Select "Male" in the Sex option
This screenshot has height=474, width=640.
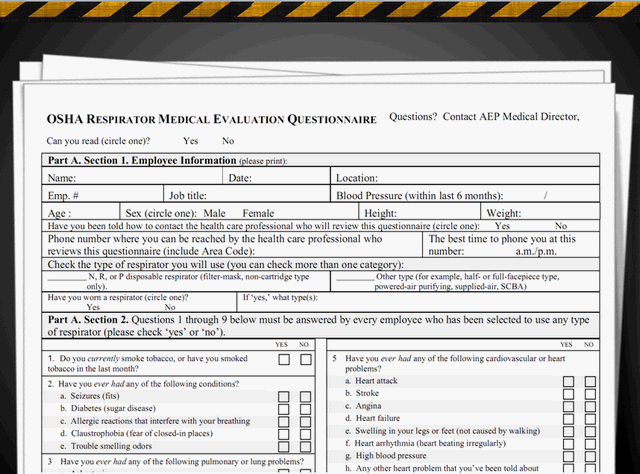click(214, 213)
